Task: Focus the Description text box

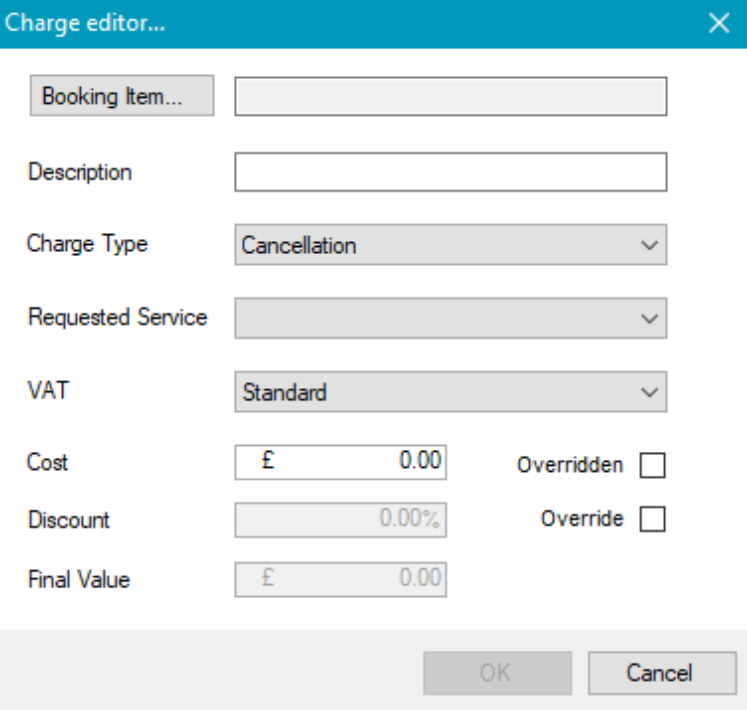Action: [450, 172]
